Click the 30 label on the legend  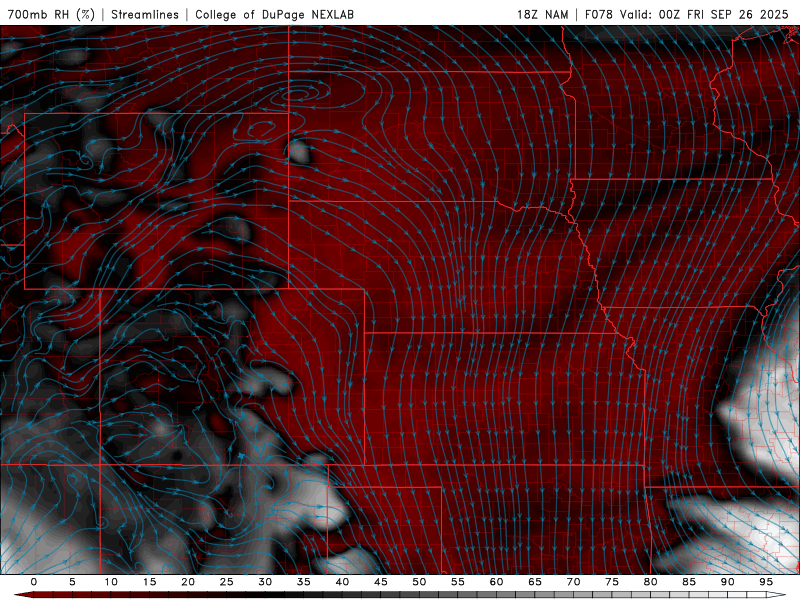(x=265, y=582)
